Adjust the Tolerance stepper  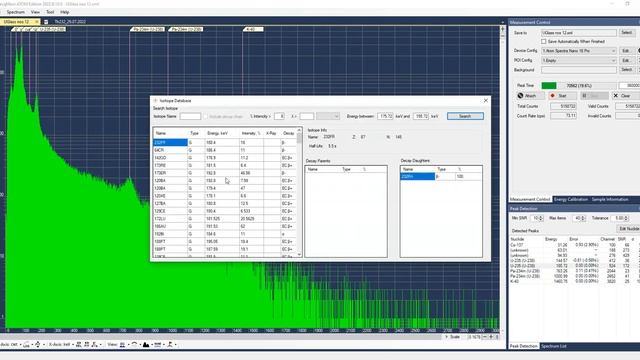click(626, 218)
